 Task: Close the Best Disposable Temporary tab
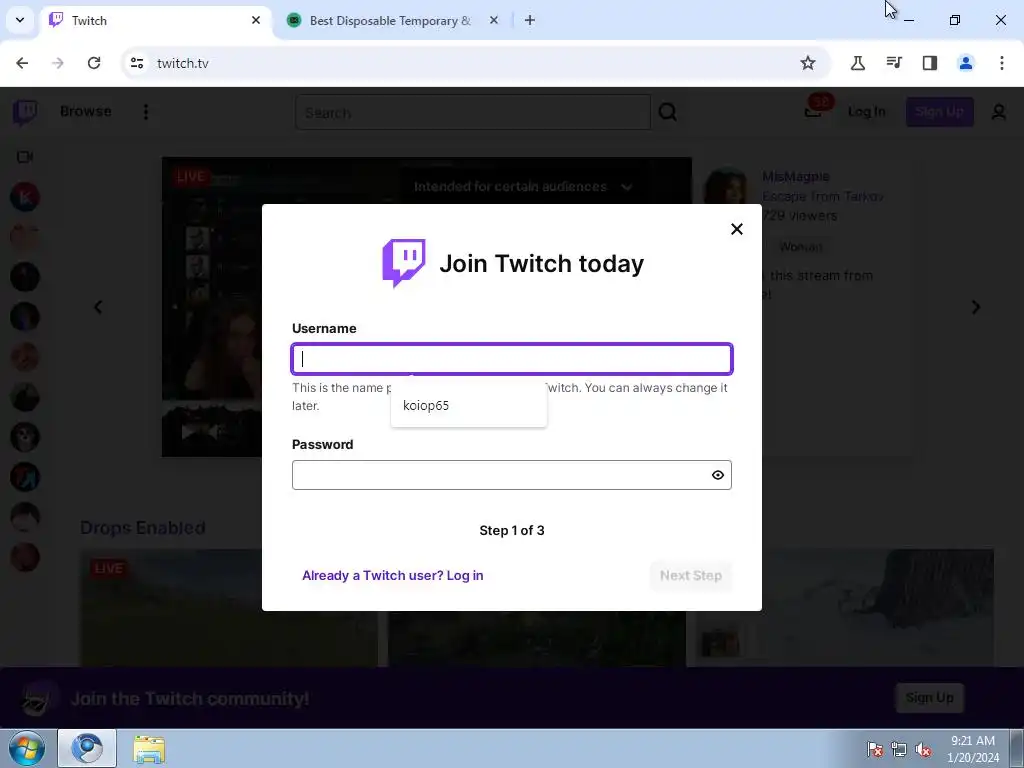click(494, 20)
